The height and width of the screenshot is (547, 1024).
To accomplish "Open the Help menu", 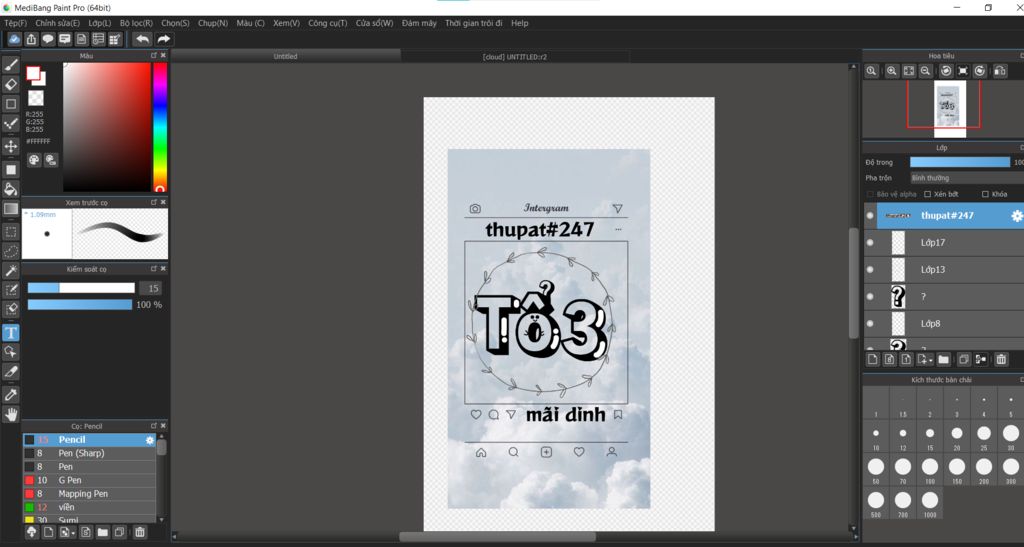I will pos(520,23).
